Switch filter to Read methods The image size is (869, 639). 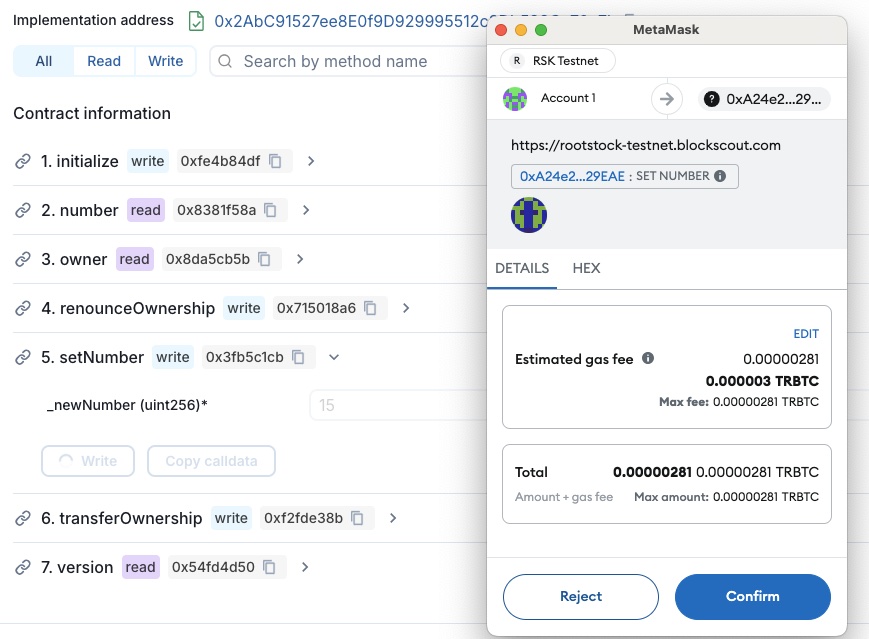[x=104, y=61]
